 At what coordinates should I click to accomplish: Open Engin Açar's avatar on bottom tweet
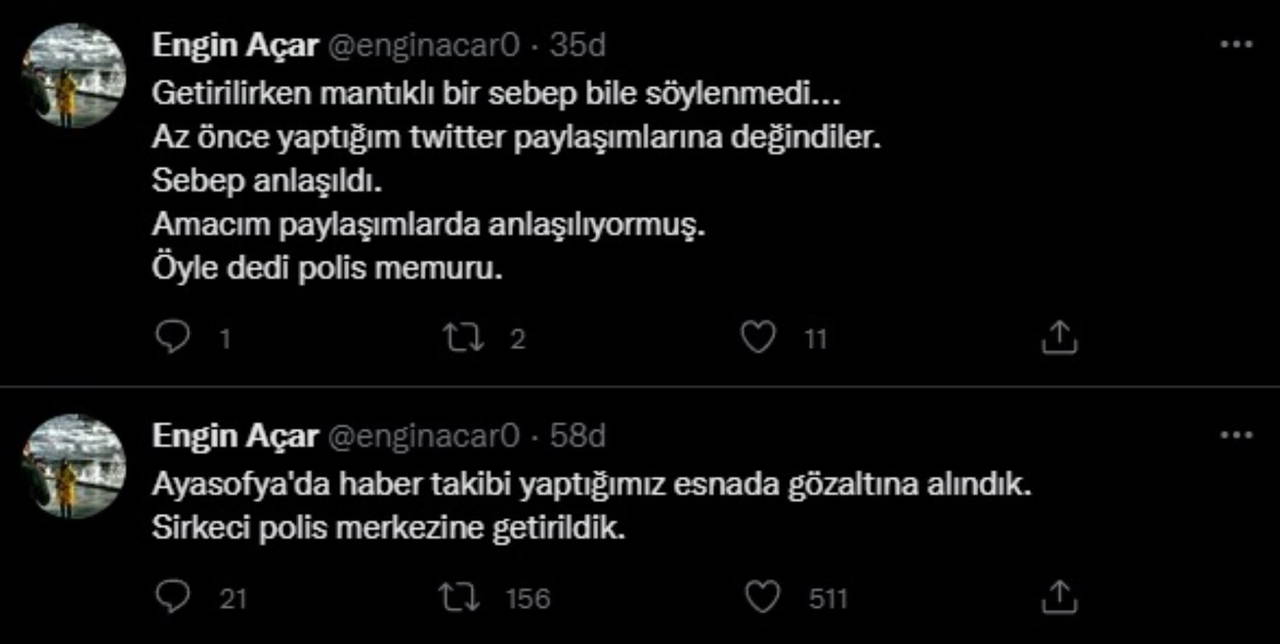(x=76, y=466)
